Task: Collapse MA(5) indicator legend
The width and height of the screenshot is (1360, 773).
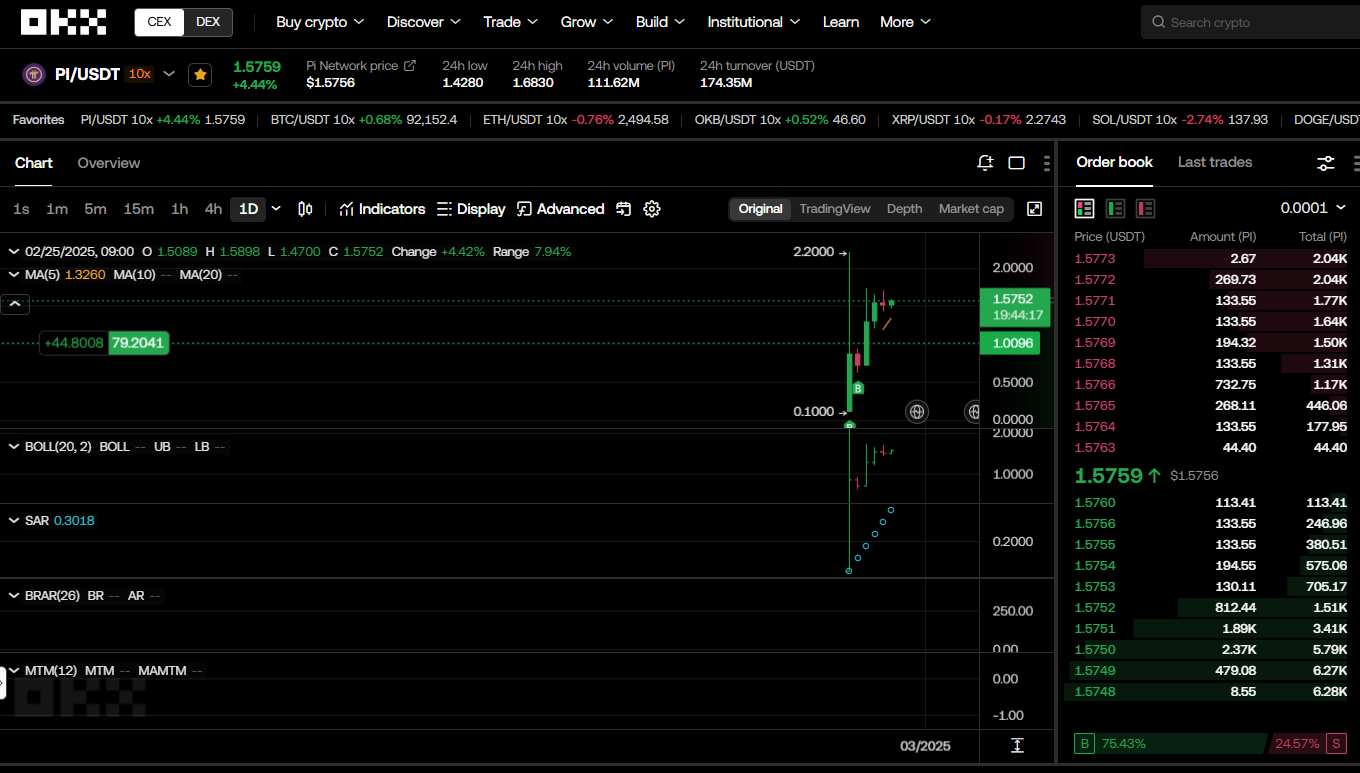Action: pos(14,274)
